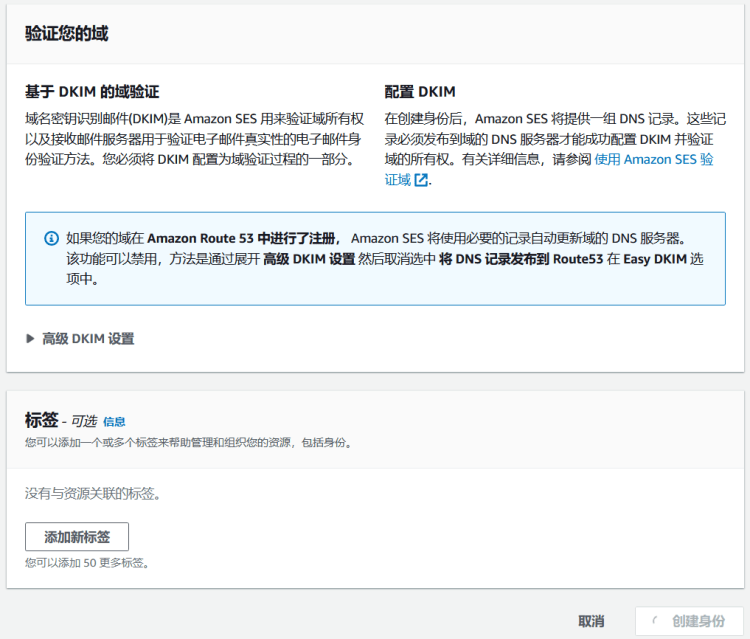This screenshot has height=639, width=750.
Task: Click the 验证您的域 section header
Action: 67,33
